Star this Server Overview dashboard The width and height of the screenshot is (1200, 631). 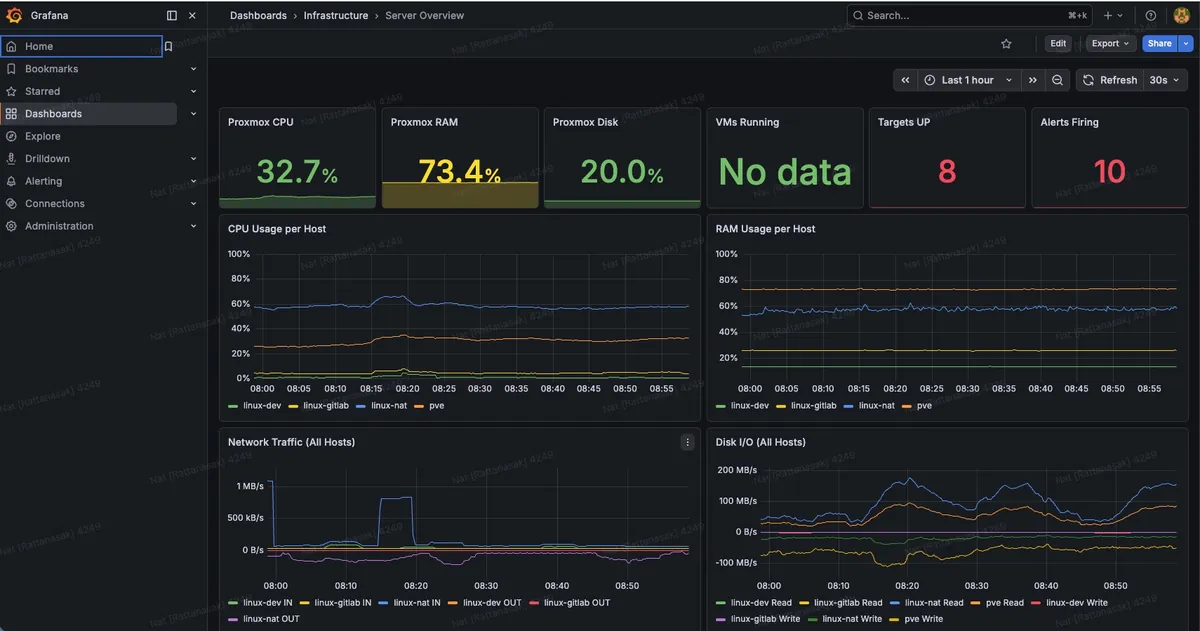[x=1007, y=43]
